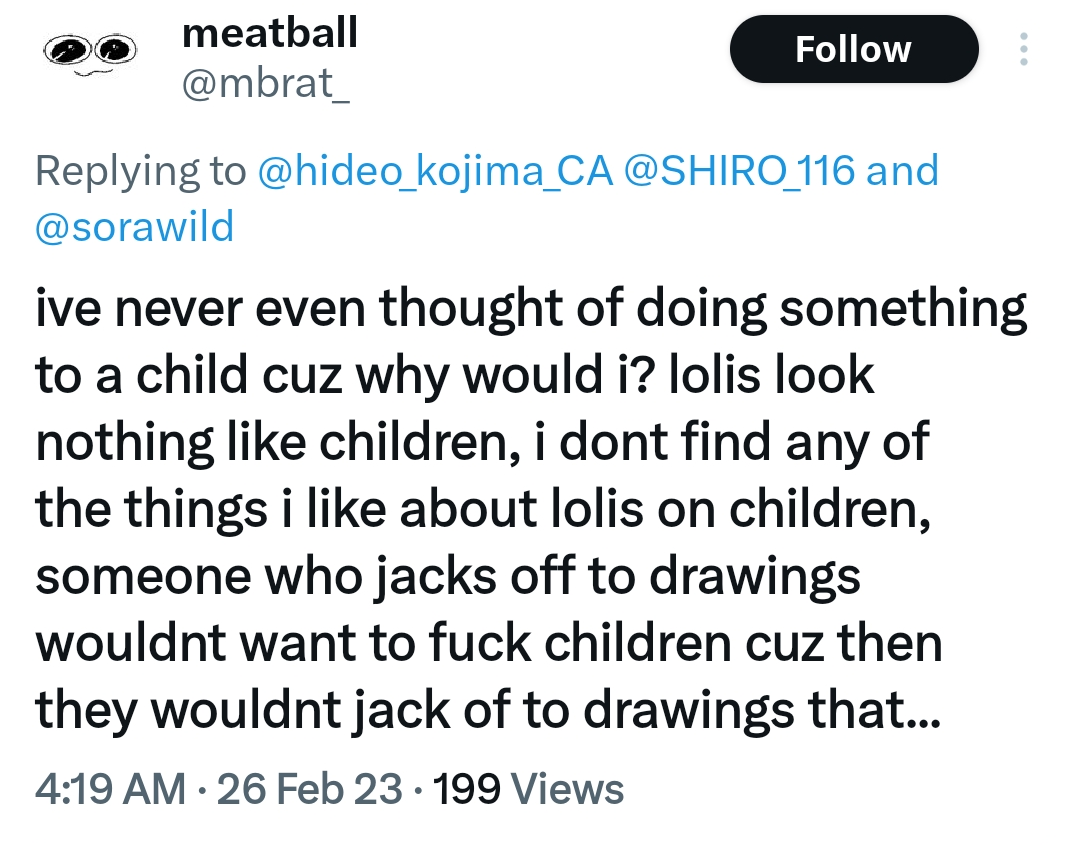Select the 26 Feb 23 date

point(309,788)
